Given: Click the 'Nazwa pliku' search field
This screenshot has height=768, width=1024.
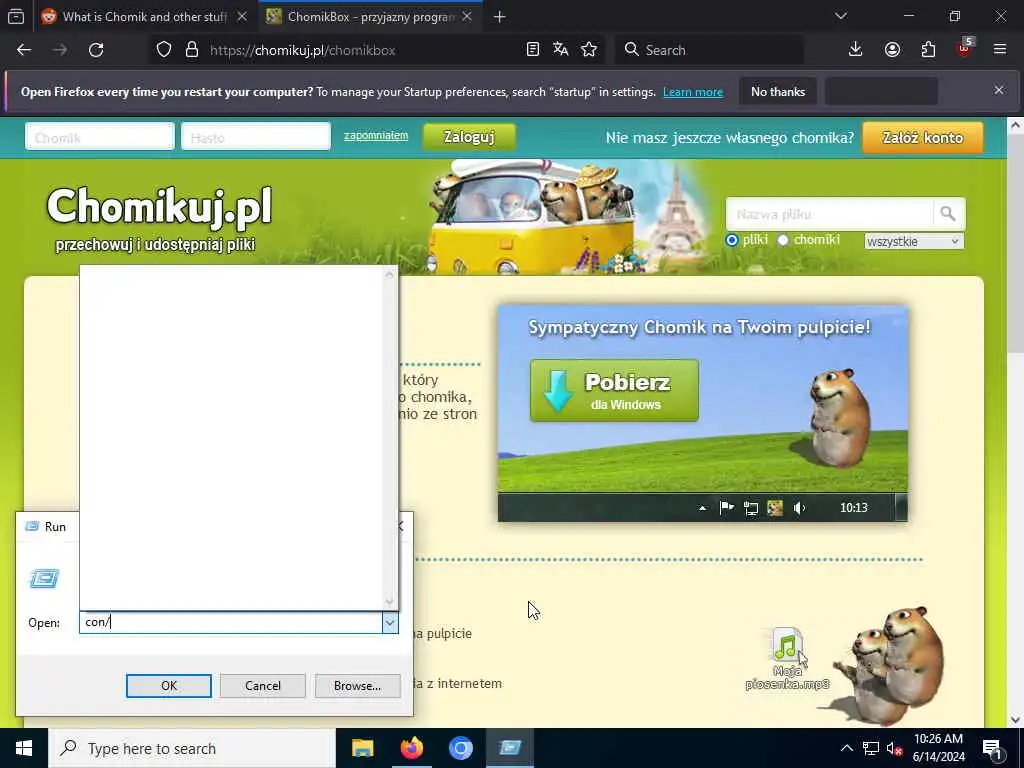Looking at the screenshot, I should [x=829, y=214].
